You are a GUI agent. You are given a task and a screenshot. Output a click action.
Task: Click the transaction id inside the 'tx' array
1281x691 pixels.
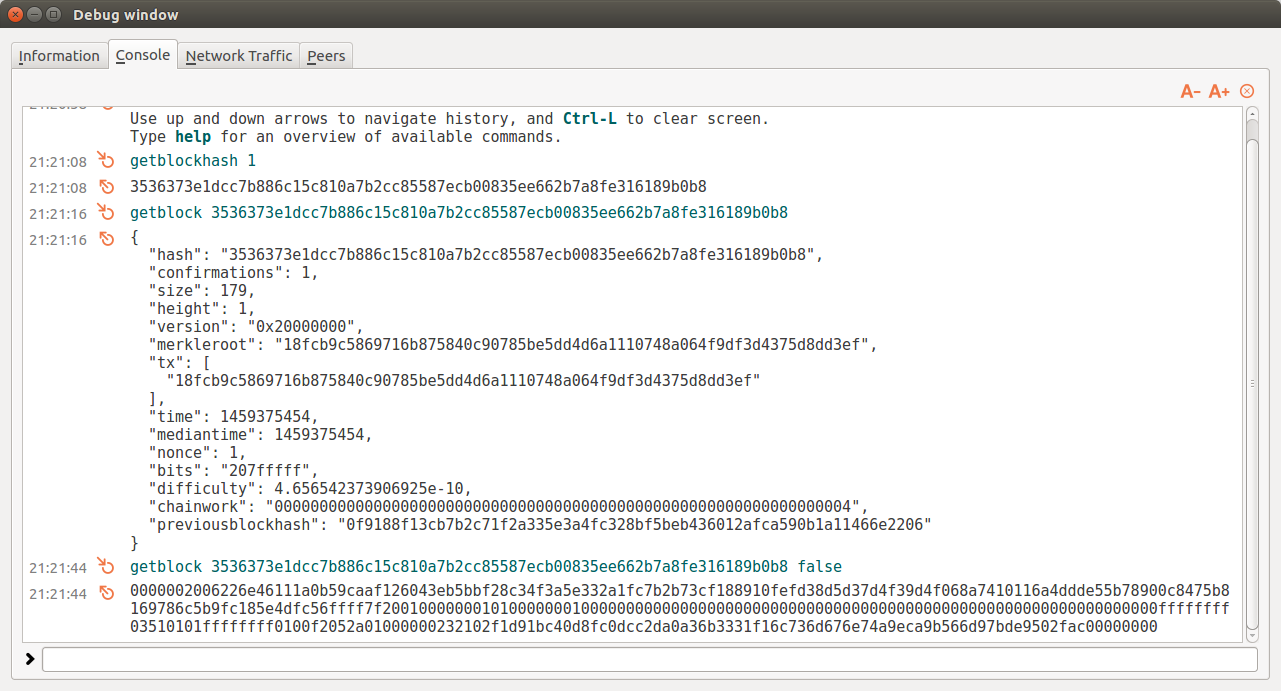click(464, 381)
